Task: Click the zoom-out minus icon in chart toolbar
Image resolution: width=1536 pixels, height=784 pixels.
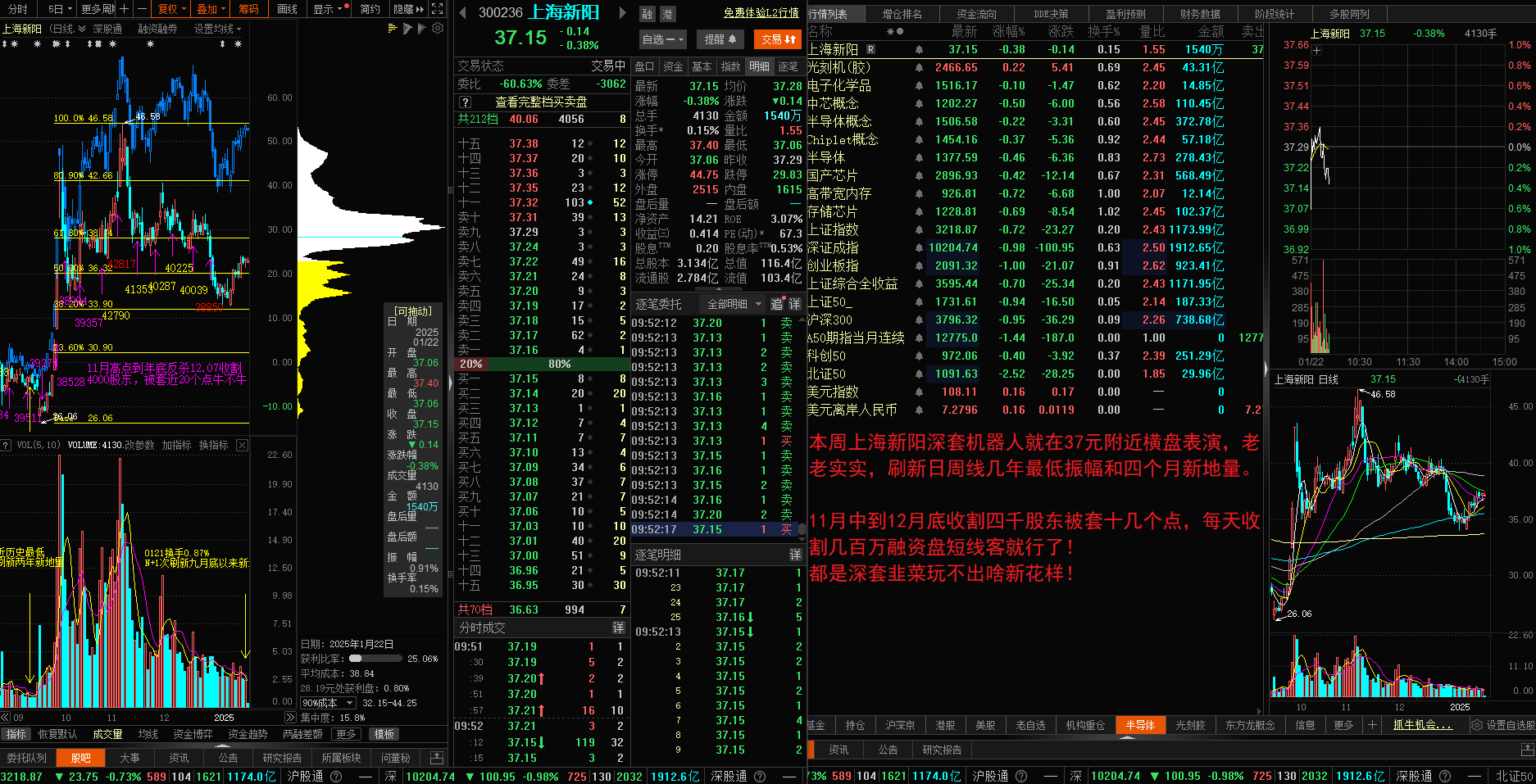Action: 142,9
